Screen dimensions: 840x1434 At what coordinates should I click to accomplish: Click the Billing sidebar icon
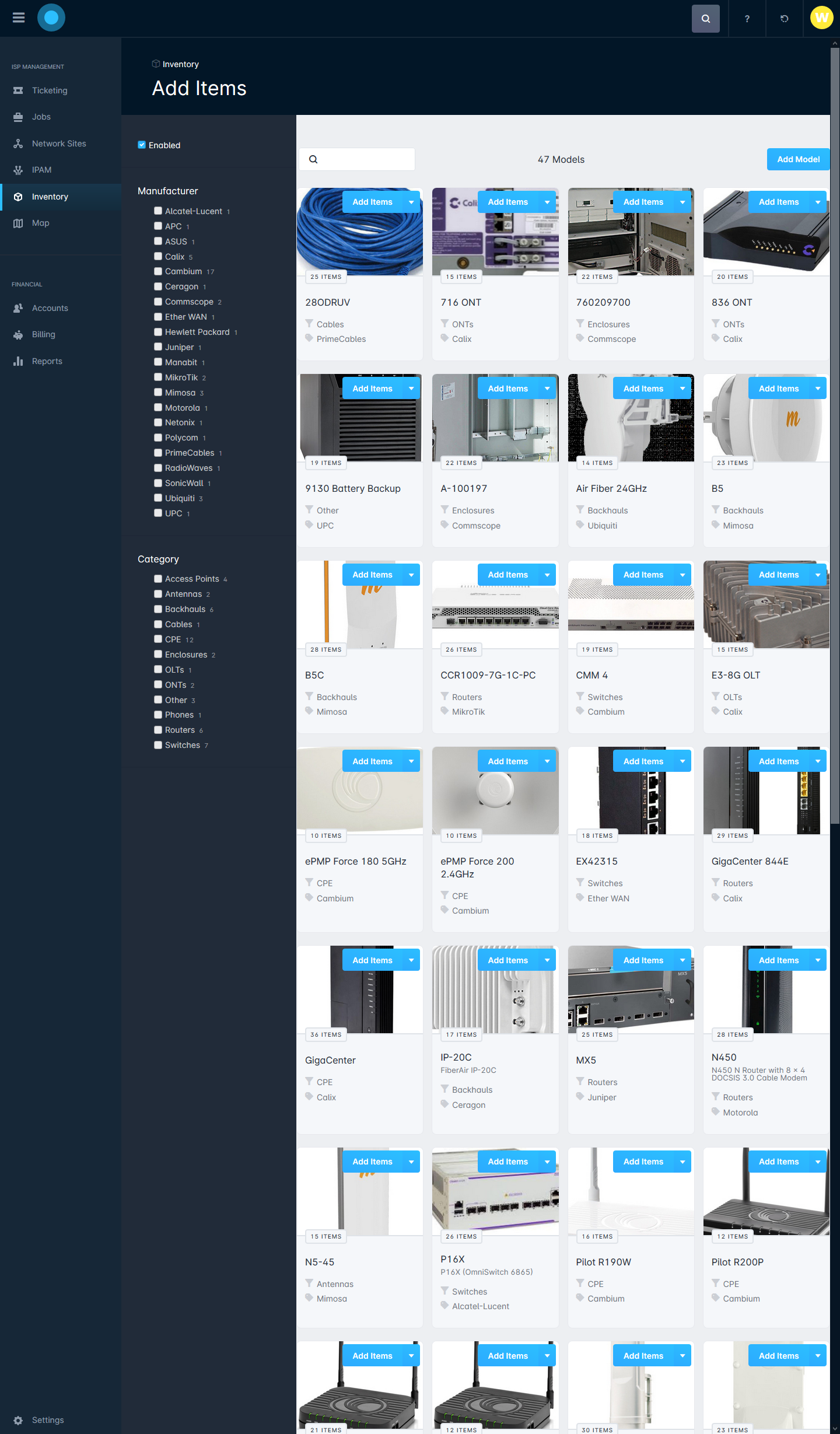coord(18,334)
